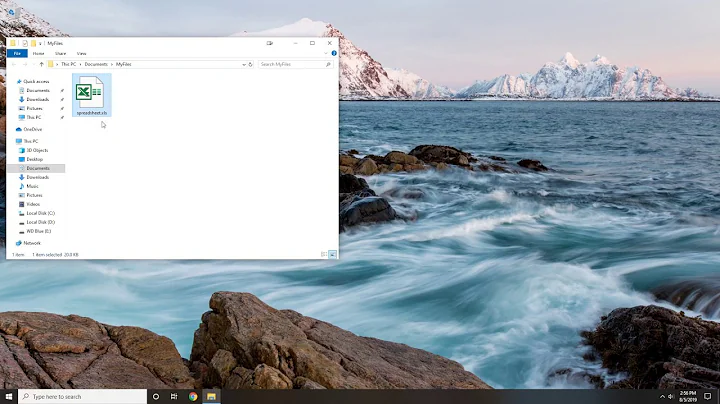Click the New folder icon in the title bar
The image size is (720, 404).
33,43
